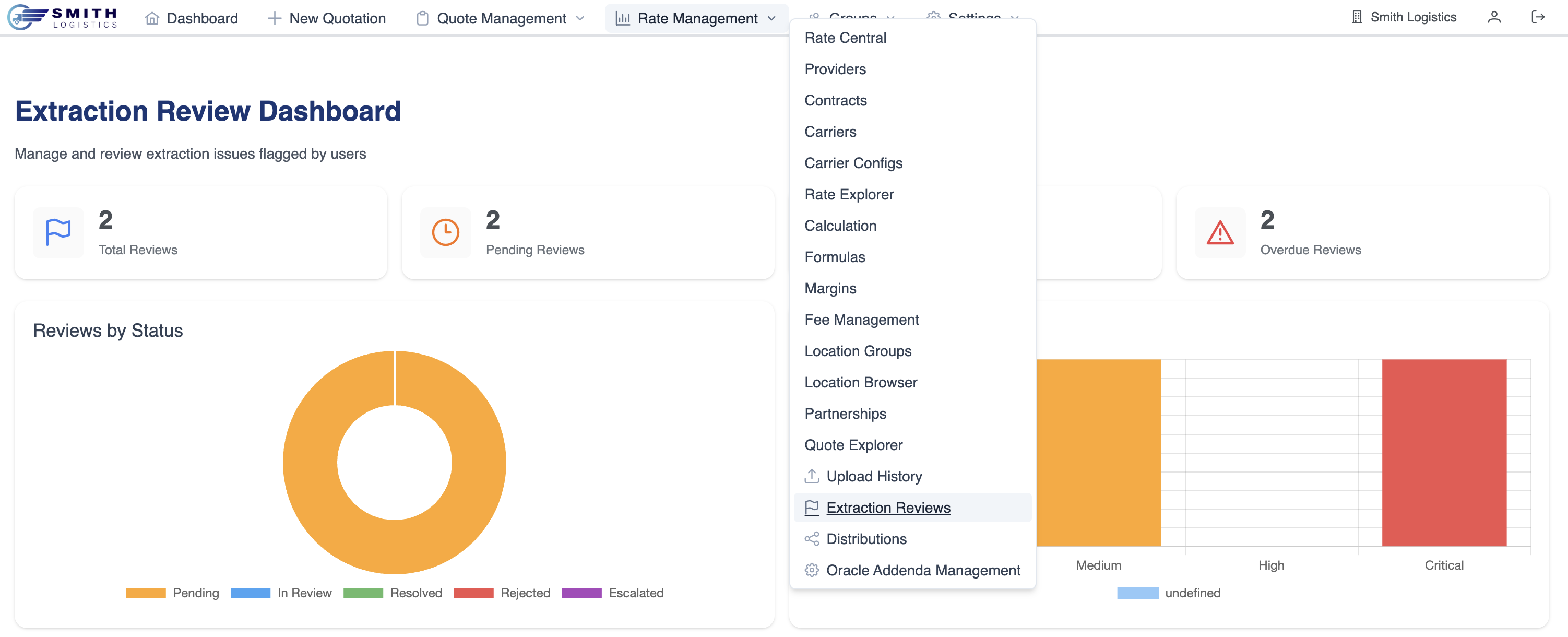Click the Upload History upload icon

point(811,476)
